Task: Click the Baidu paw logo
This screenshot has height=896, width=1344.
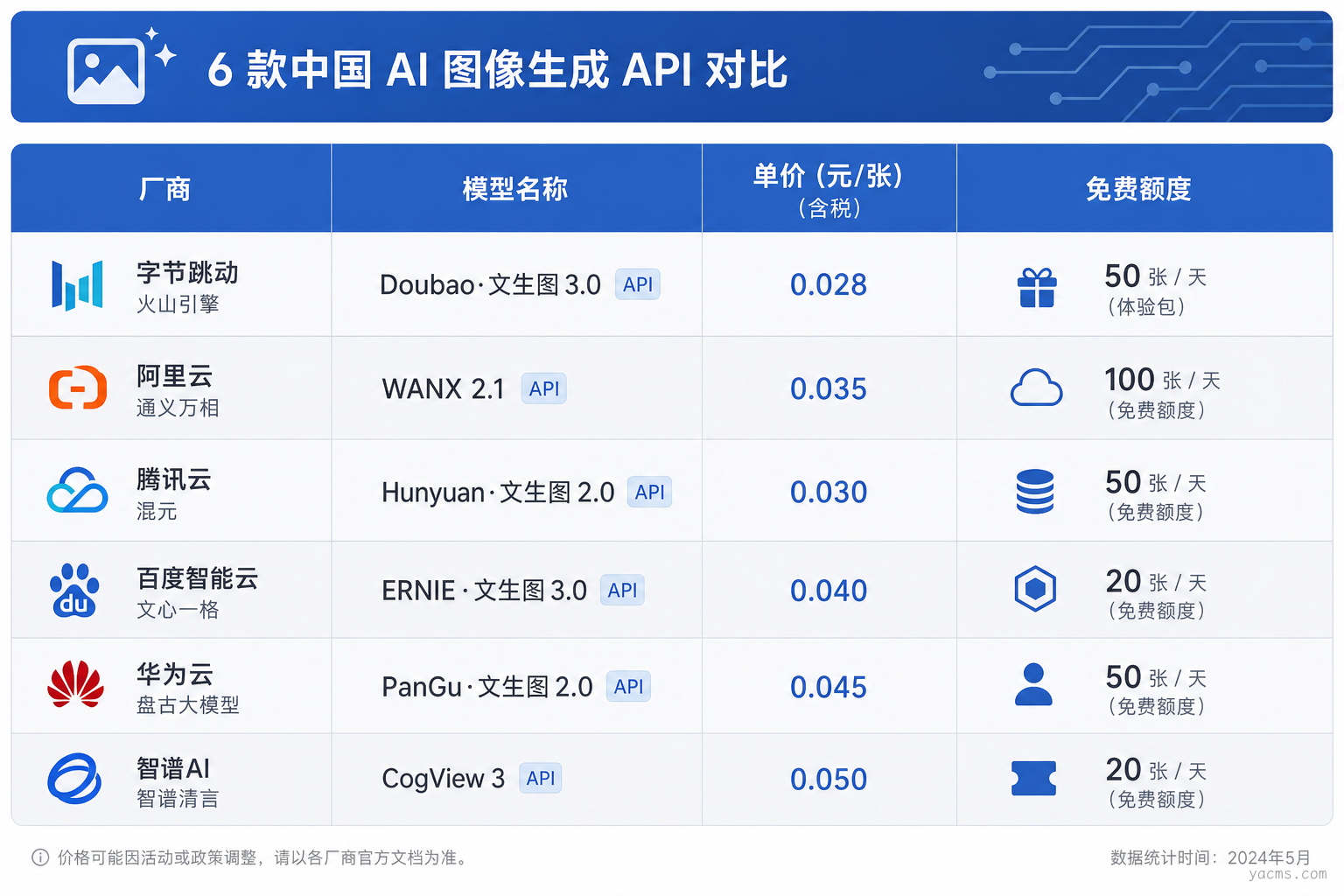Action: [74, 590]
